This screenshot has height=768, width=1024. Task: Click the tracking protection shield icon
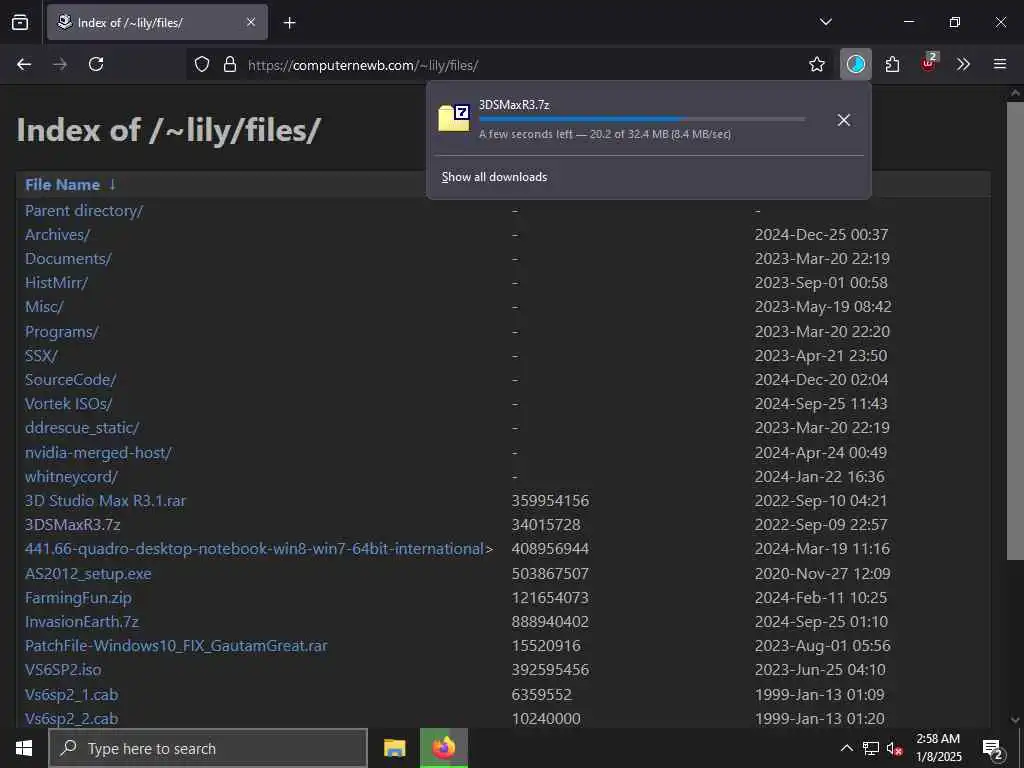[202, 65]
